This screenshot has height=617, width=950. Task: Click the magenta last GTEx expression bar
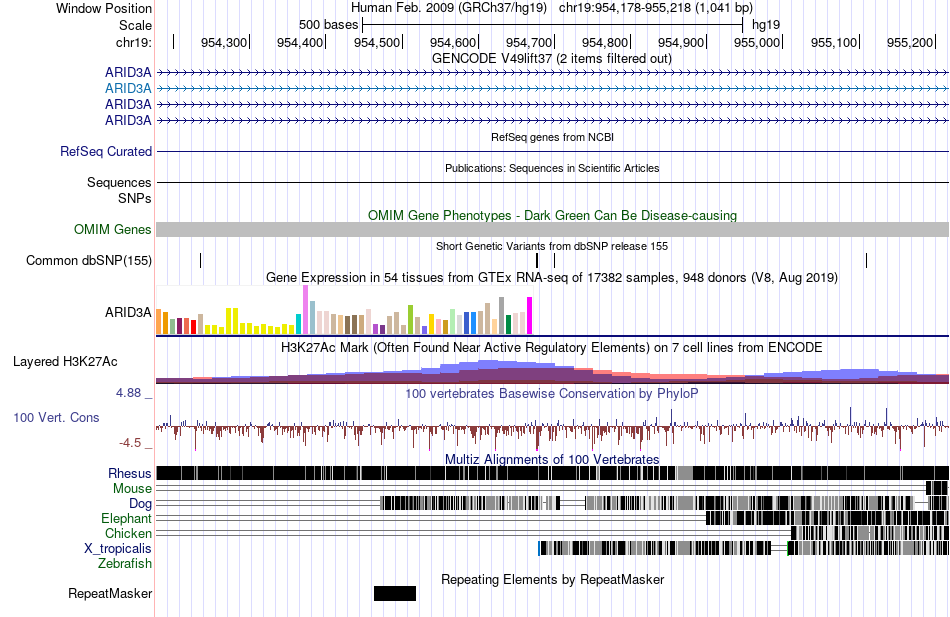(530, 316)
